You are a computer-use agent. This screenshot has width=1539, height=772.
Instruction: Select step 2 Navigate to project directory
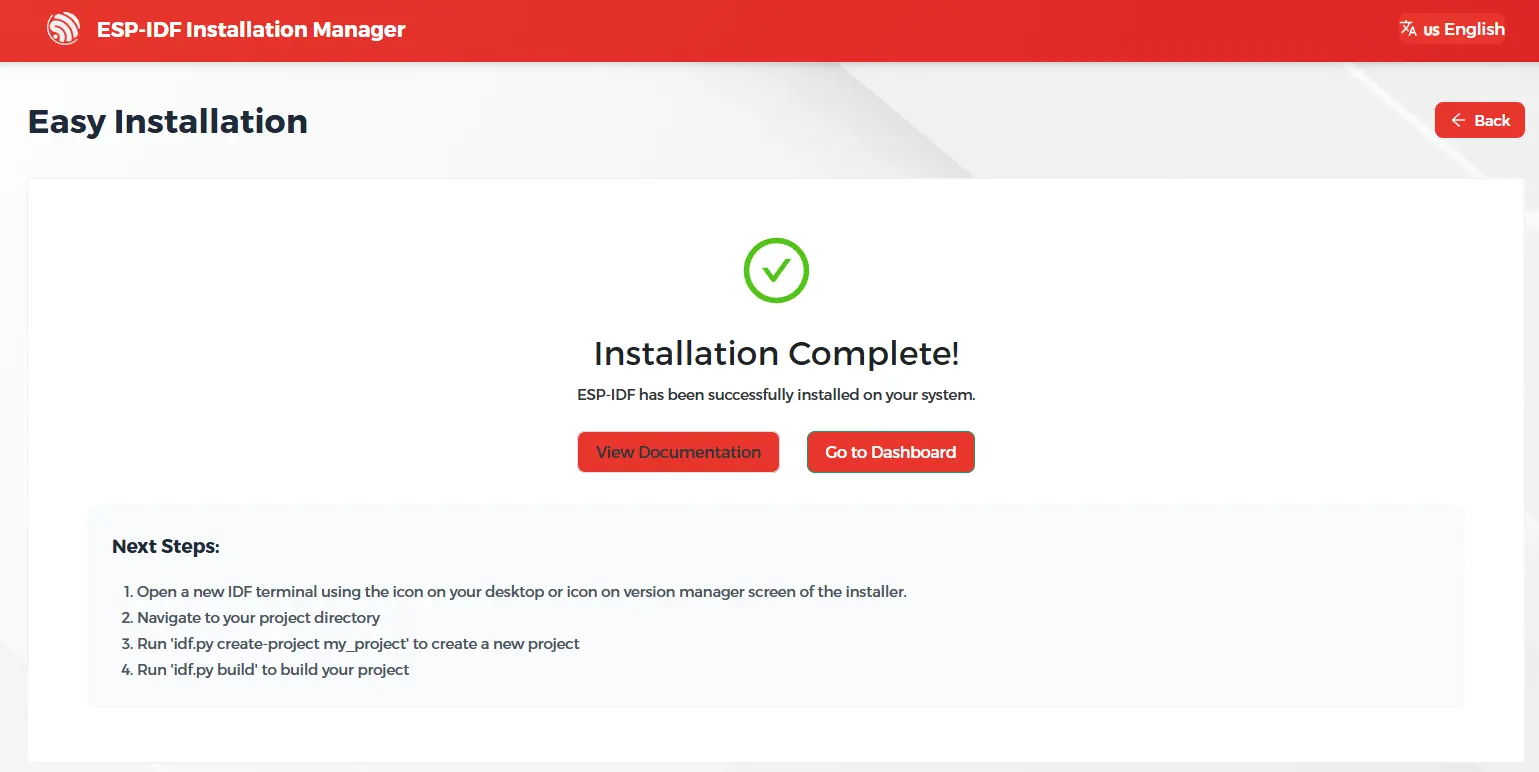pyautogui.click(x=258, y=617)
